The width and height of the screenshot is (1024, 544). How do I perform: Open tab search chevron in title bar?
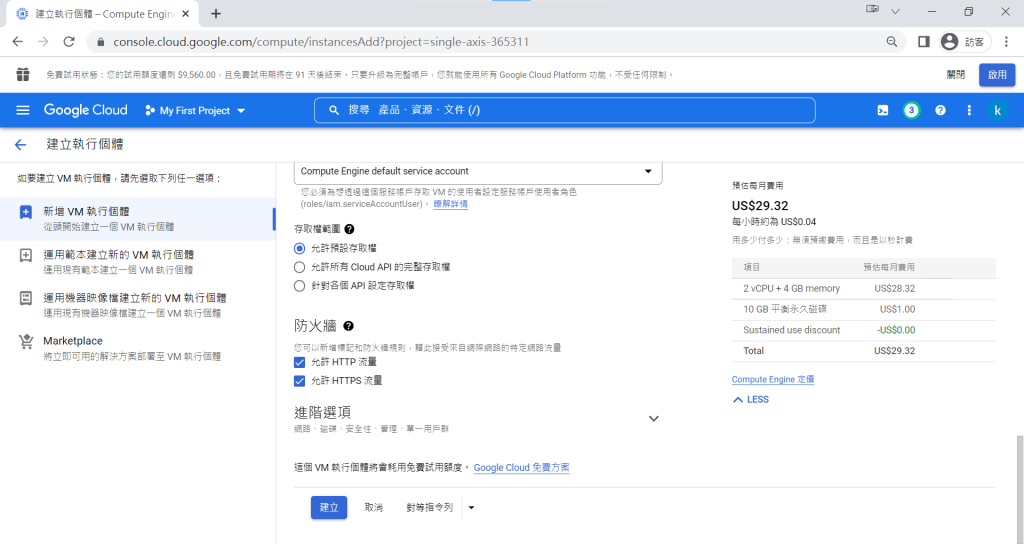[x=895, y=12]
